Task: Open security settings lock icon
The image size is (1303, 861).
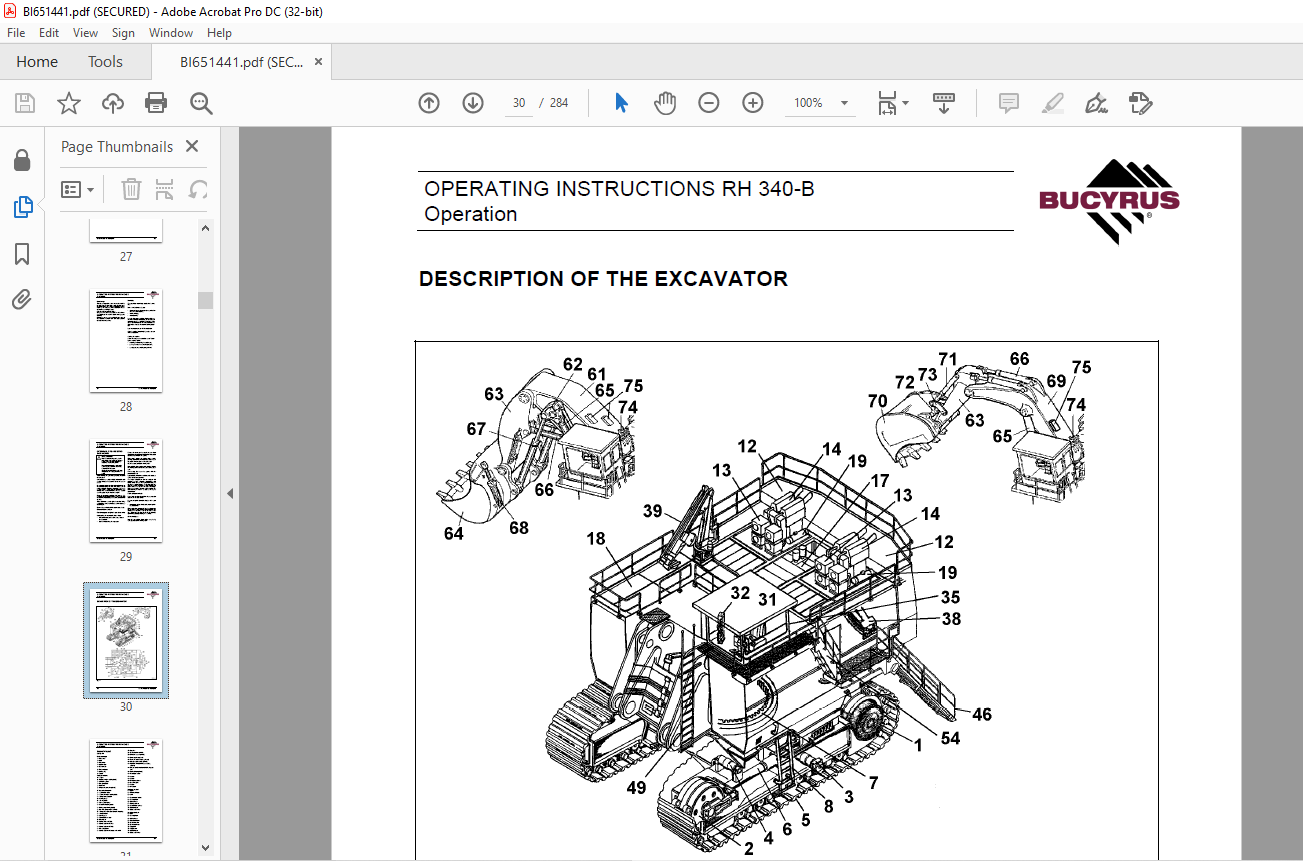Action: (x=22, y=160)
